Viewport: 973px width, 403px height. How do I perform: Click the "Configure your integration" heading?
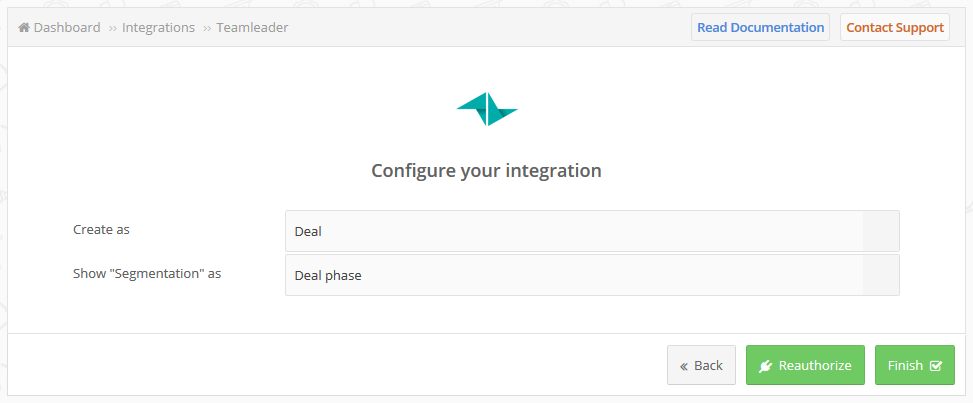tap(486, 170)
